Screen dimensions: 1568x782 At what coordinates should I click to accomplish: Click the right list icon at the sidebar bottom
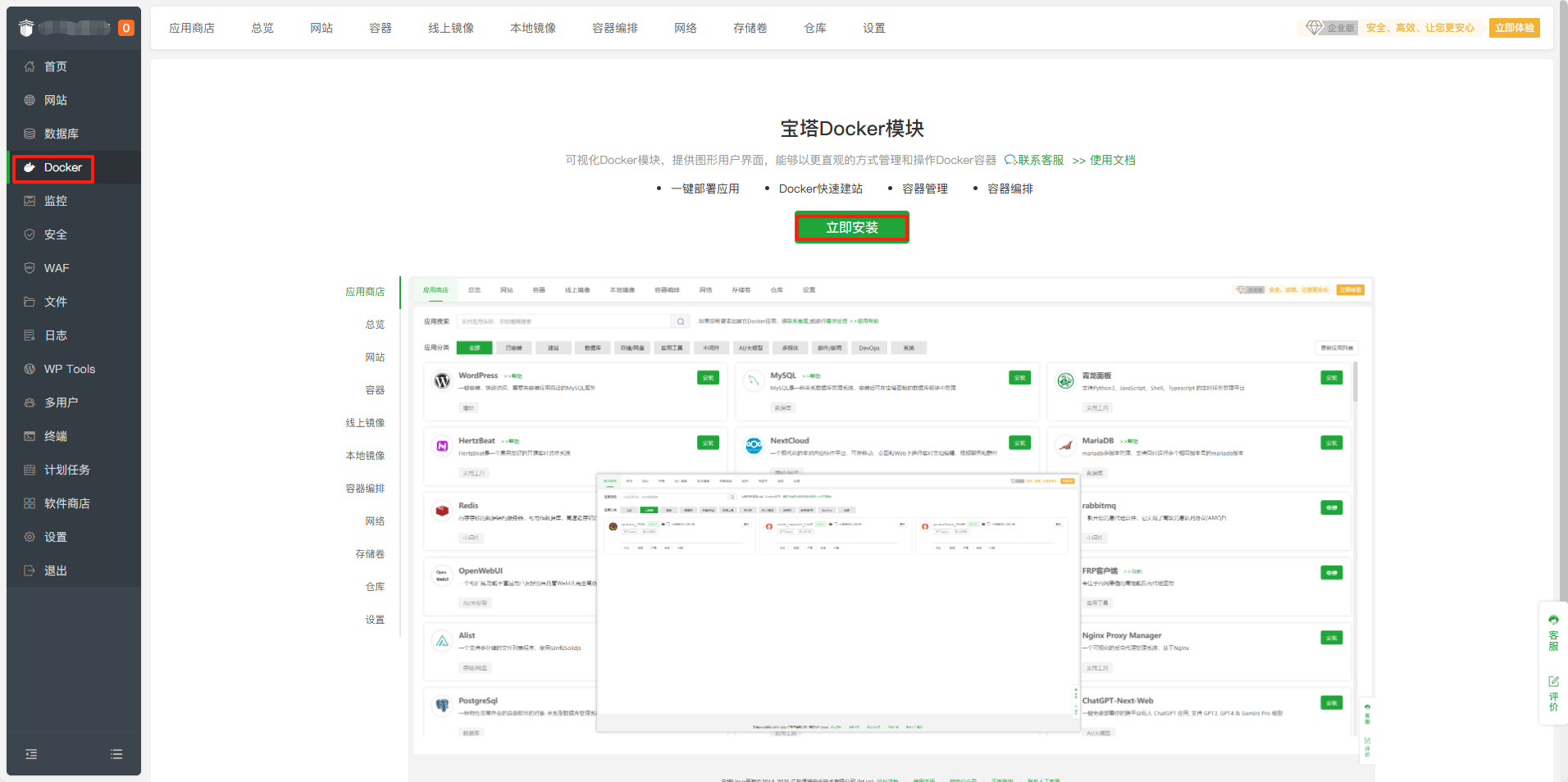[x=116, y=754]
